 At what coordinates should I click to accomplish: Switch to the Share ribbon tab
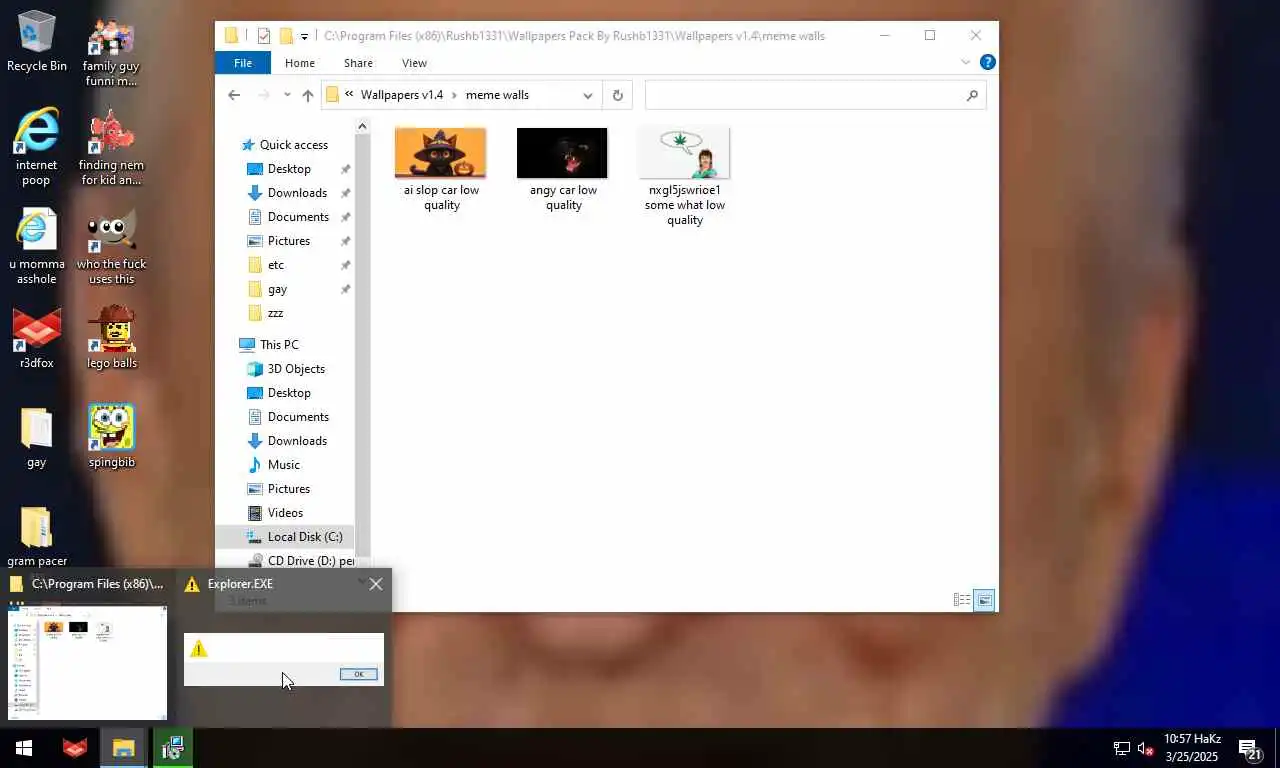(358, 62)
